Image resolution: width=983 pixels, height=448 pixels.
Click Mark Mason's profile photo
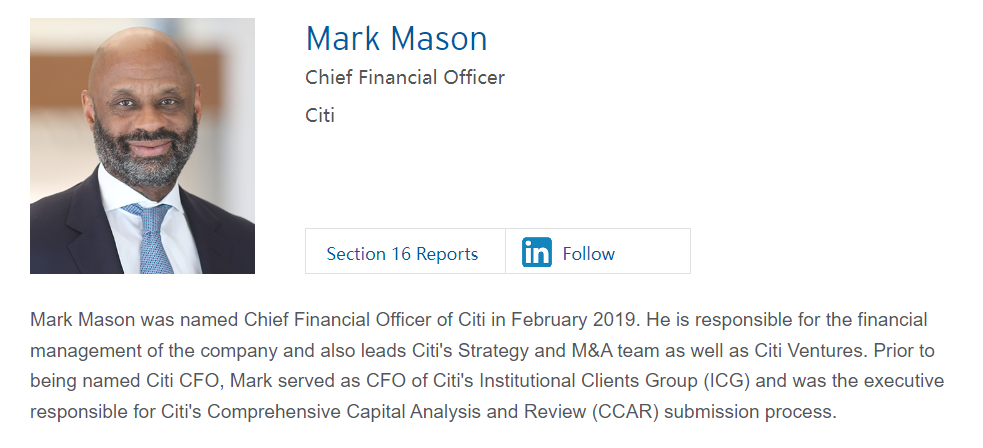[142, 146]
